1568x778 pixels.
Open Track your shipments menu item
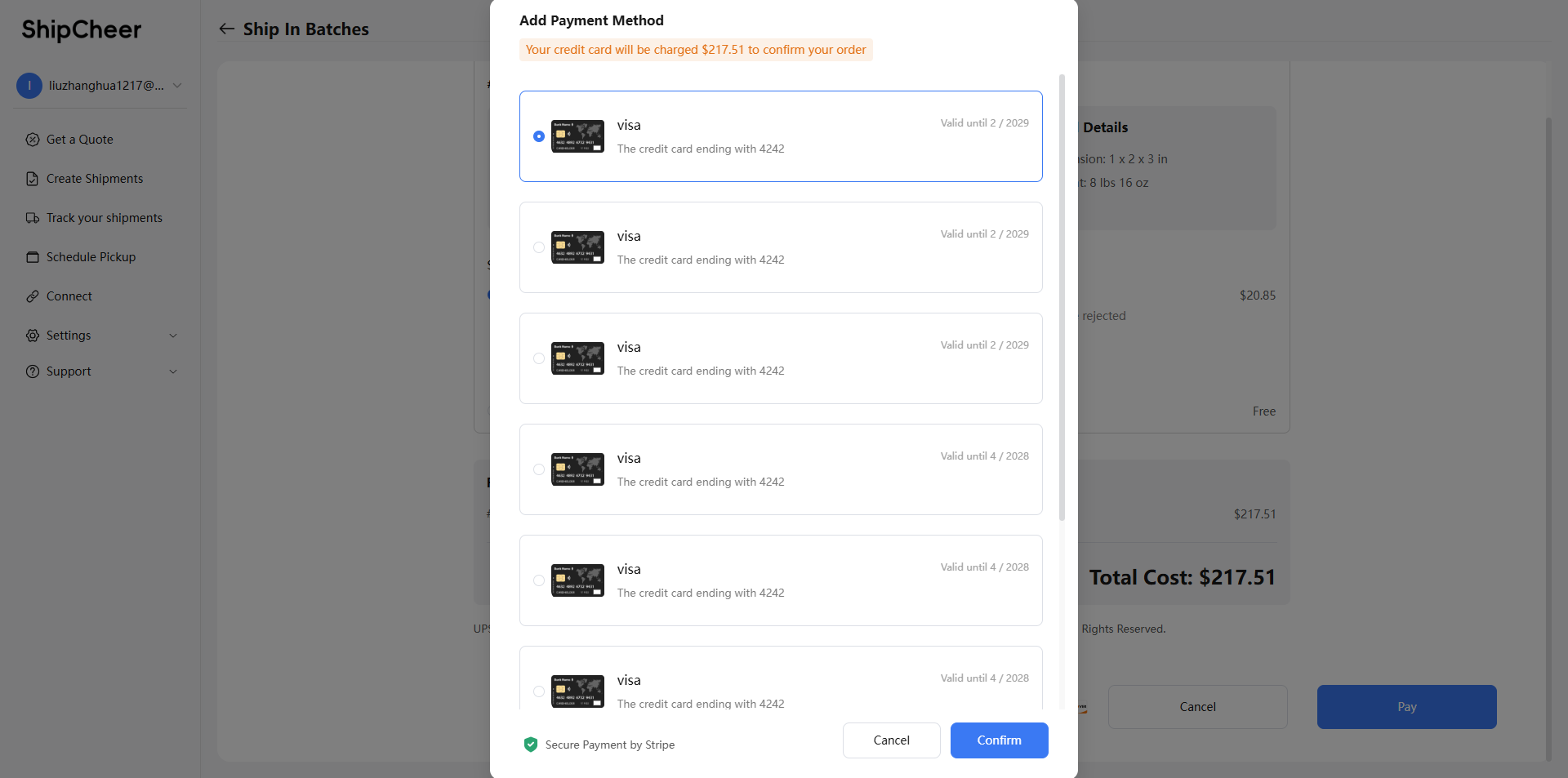(x=104, y=218)
